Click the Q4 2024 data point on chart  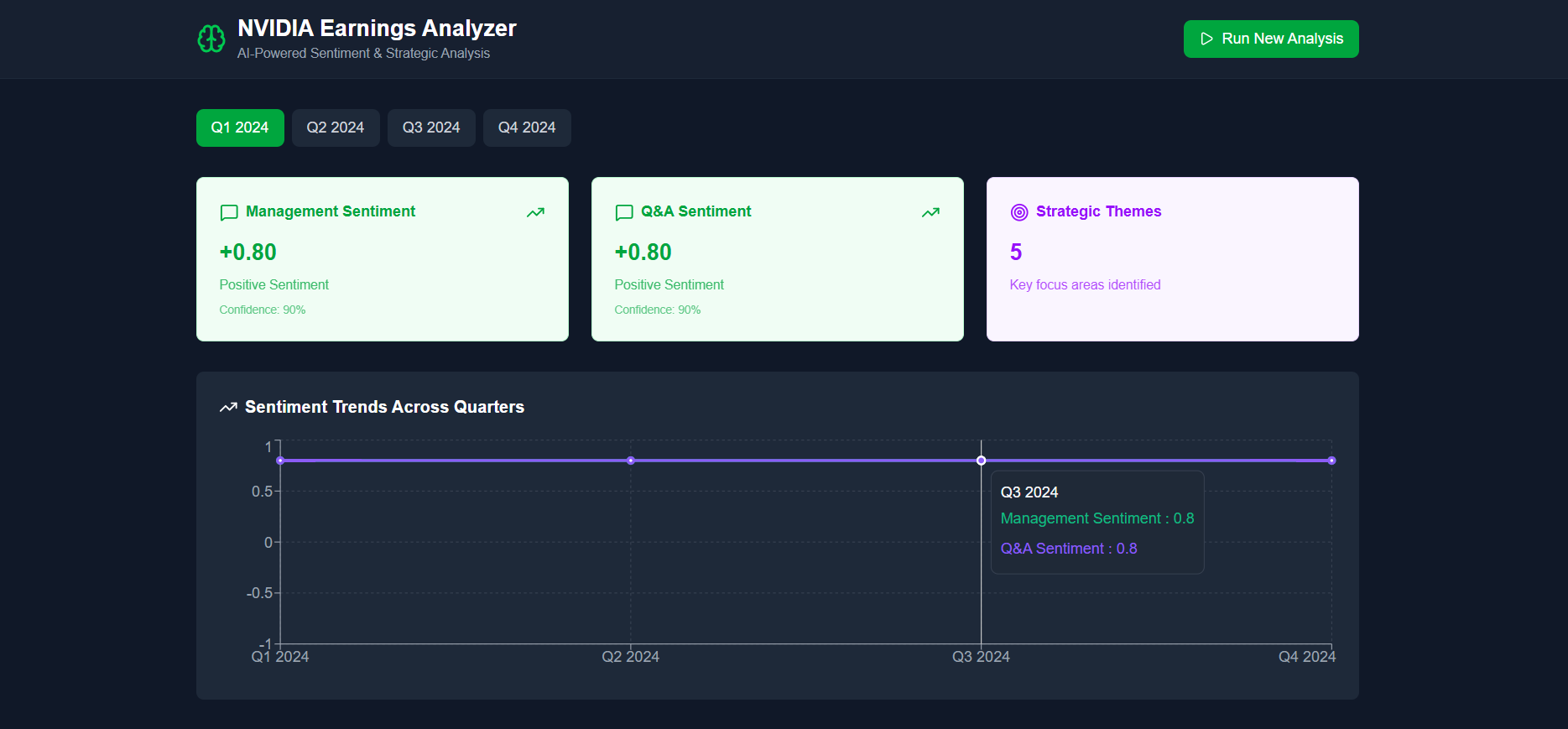point(1331,461)
